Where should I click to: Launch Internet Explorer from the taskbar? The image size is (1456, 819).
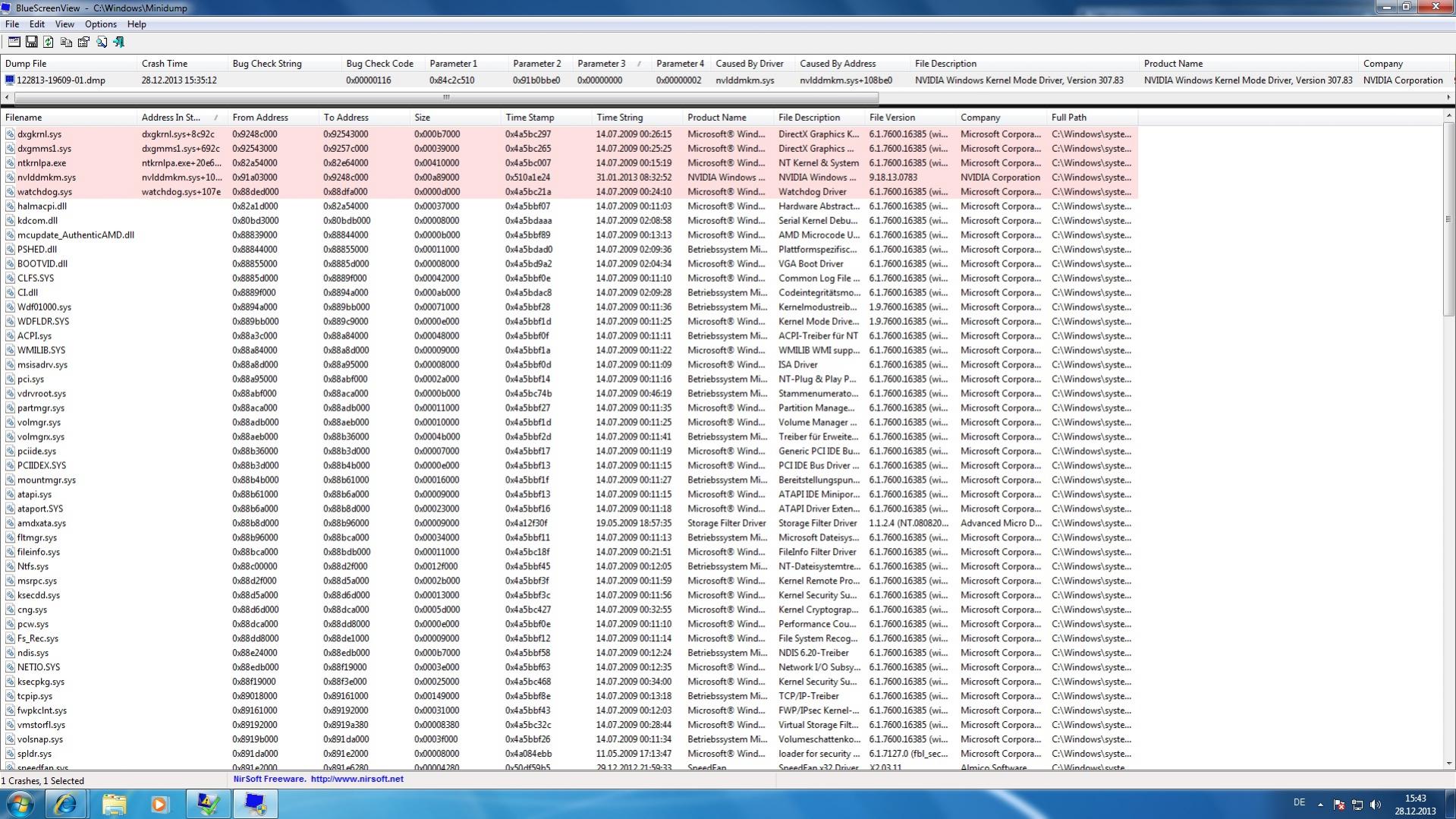click(x=65, y=804)
